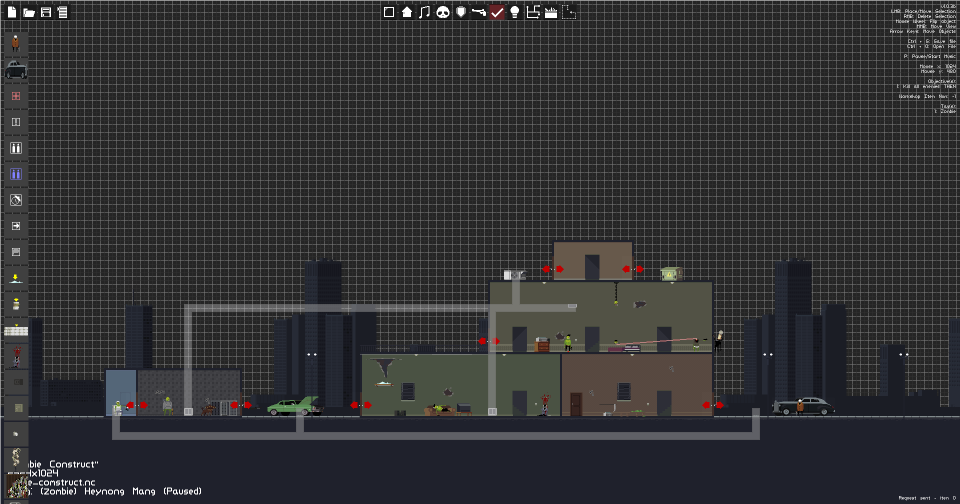Click the green car outside the building

click(293, 406)
